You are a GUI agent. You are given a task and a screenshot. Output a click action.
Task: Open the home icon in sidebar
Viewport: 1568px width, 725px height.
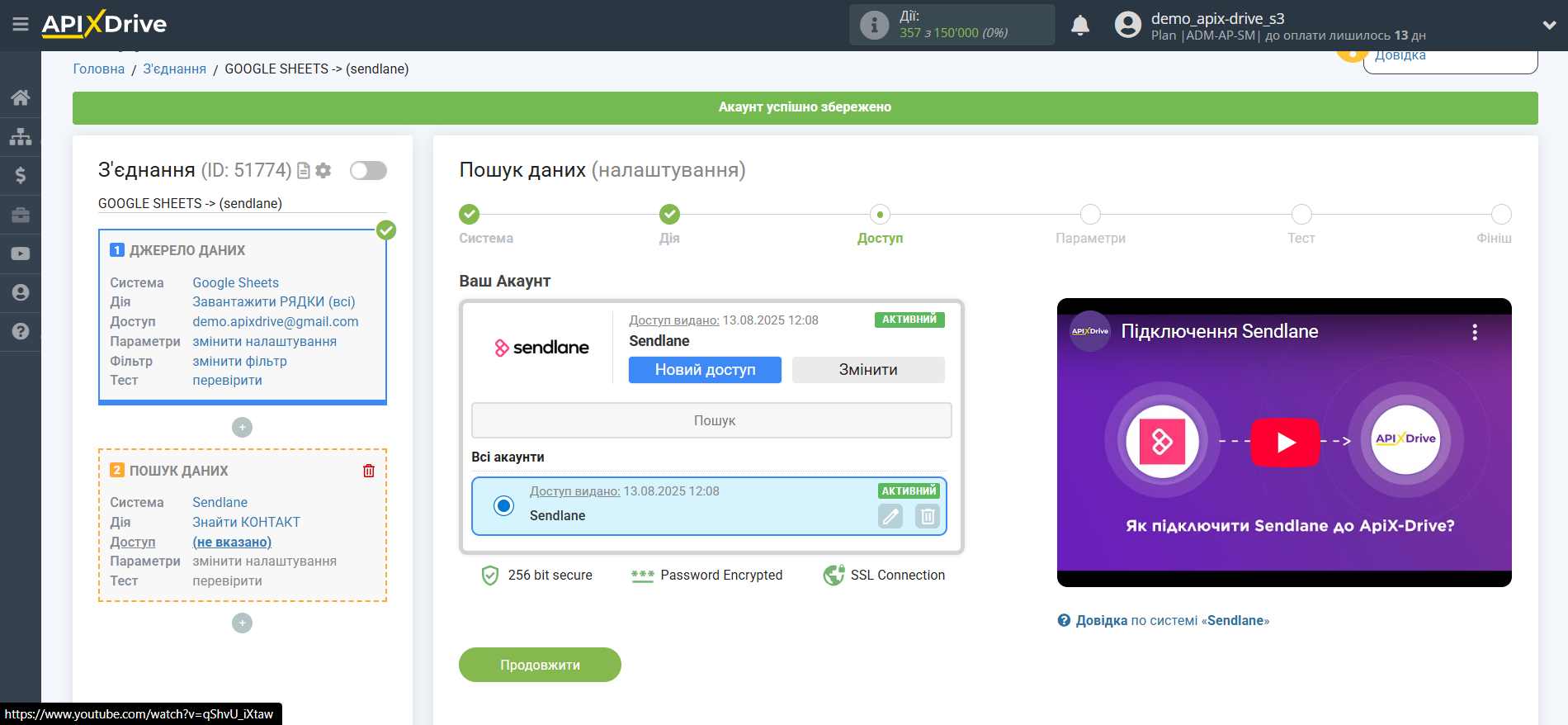[x=21, y=97]
